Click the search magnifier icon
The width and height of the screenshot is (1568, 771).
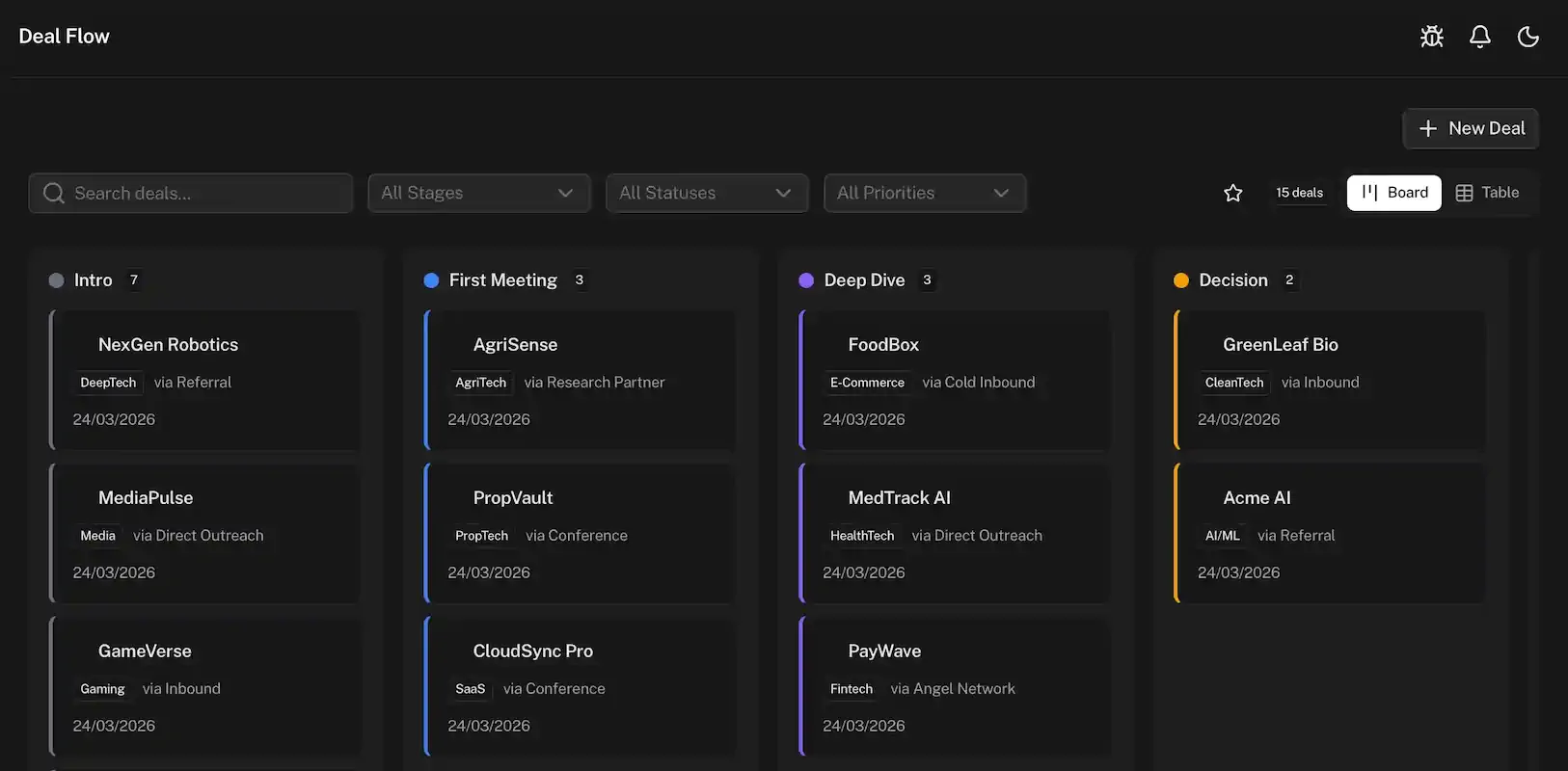click(54, 193)
